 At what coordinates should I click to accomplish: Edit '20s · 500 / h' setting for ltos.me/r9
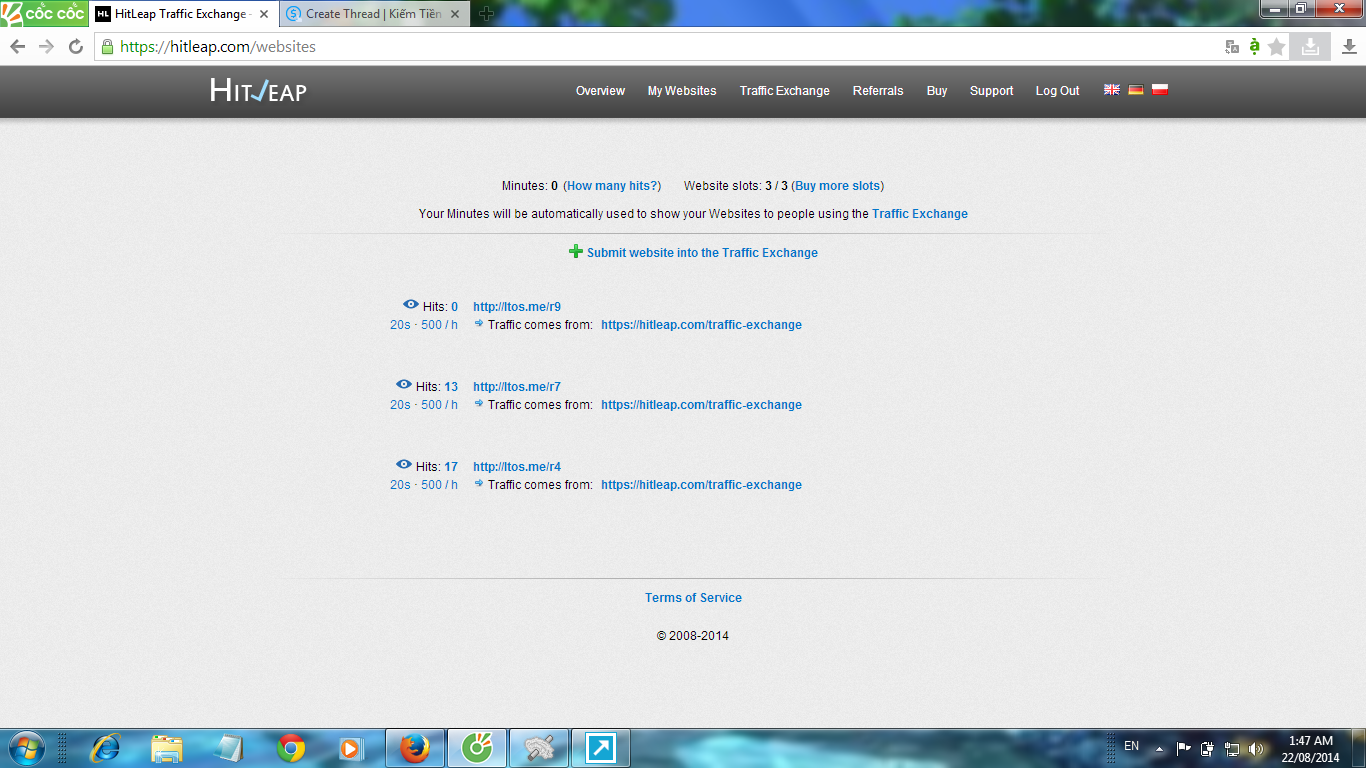click(x=424, y=325)
